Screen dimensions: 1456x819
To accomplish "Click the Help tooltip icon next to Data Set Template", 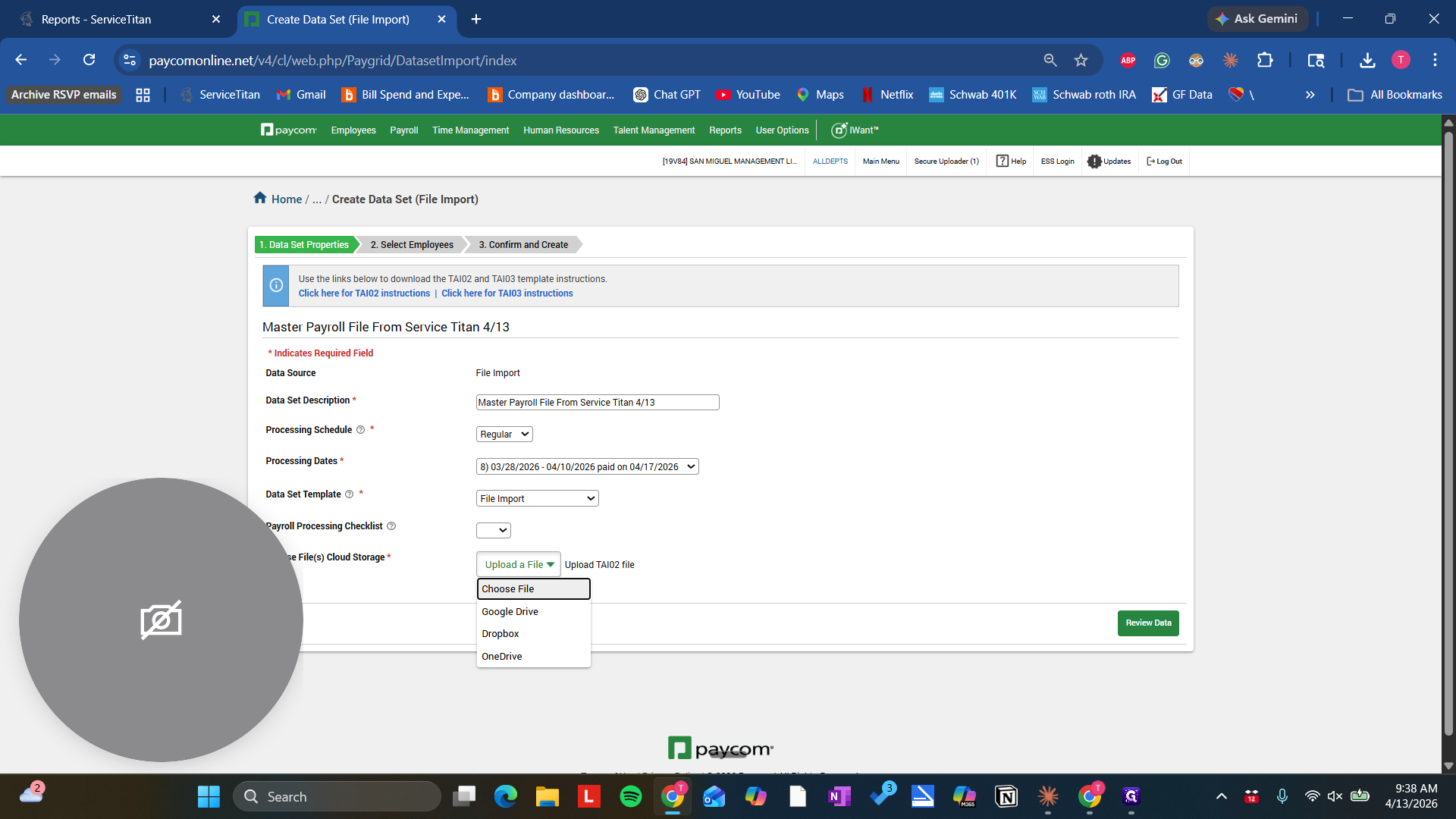I will 350,494.
